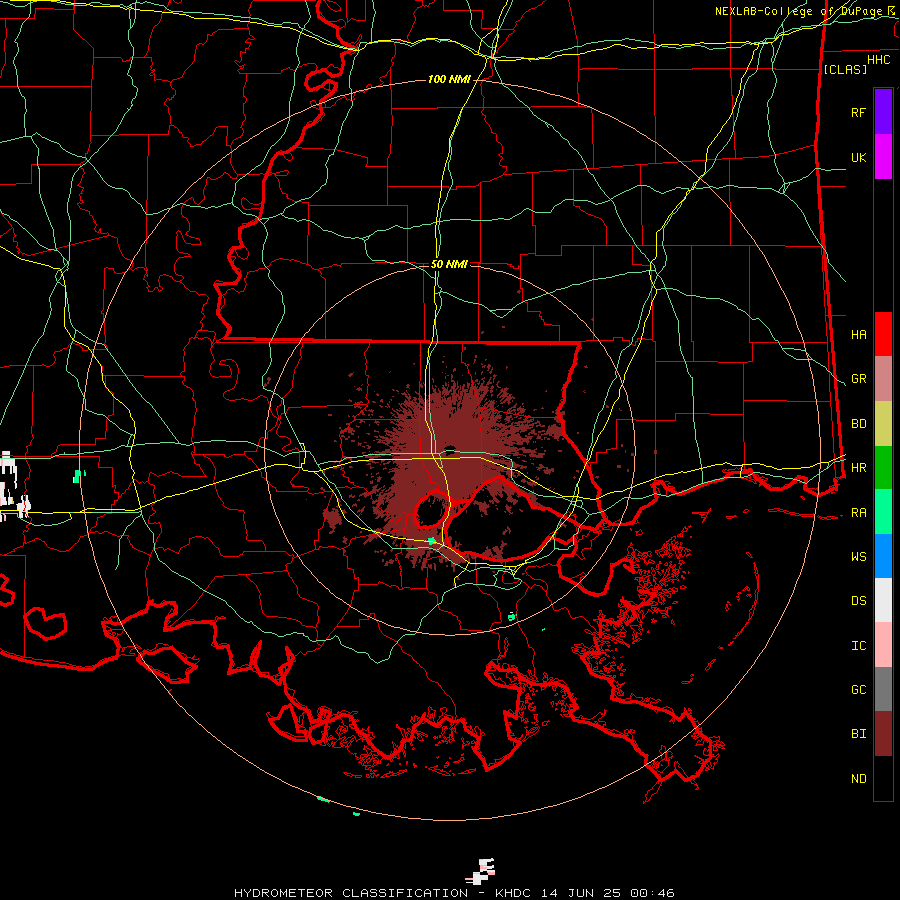Screen dimensions: 900x900
Task: Click the BI legend label
Action: 858,734
